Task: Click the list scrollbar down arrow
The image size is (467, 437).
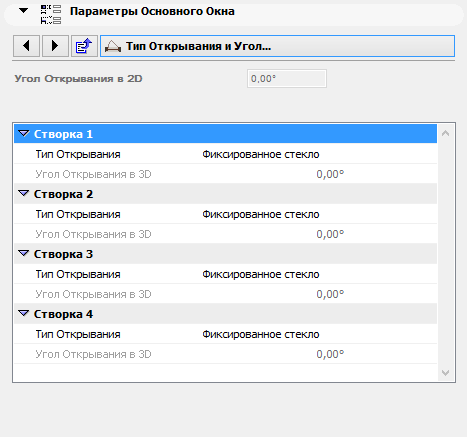Action: 446,373
